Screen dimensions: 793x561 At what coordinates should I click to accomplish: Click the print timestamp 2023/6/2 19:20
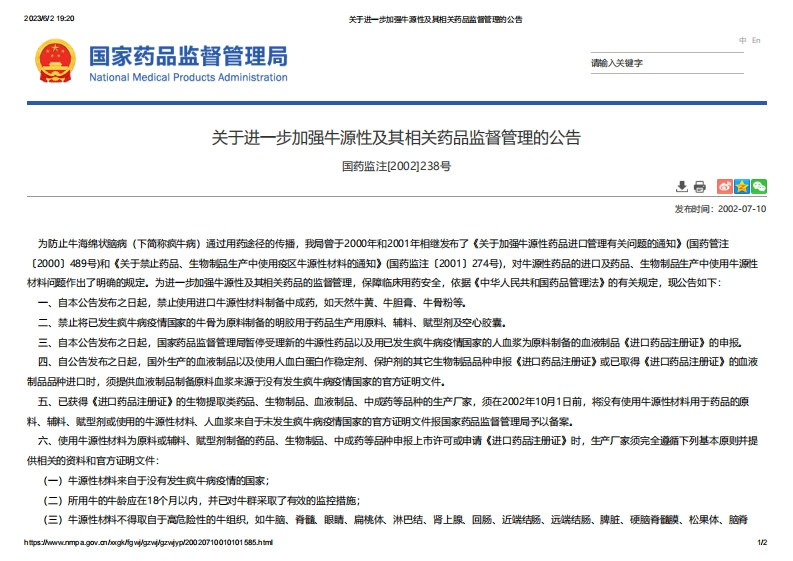pos(50,19)
